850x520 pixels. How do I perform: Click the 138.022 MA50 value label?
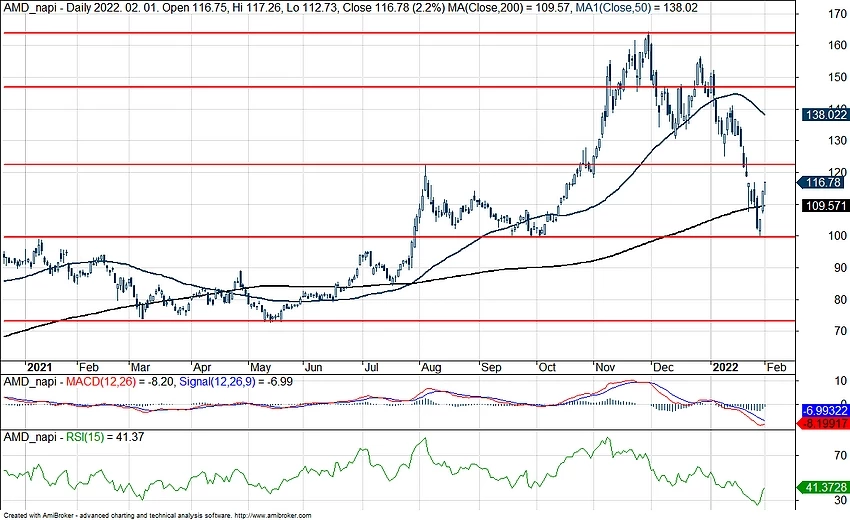825,115
